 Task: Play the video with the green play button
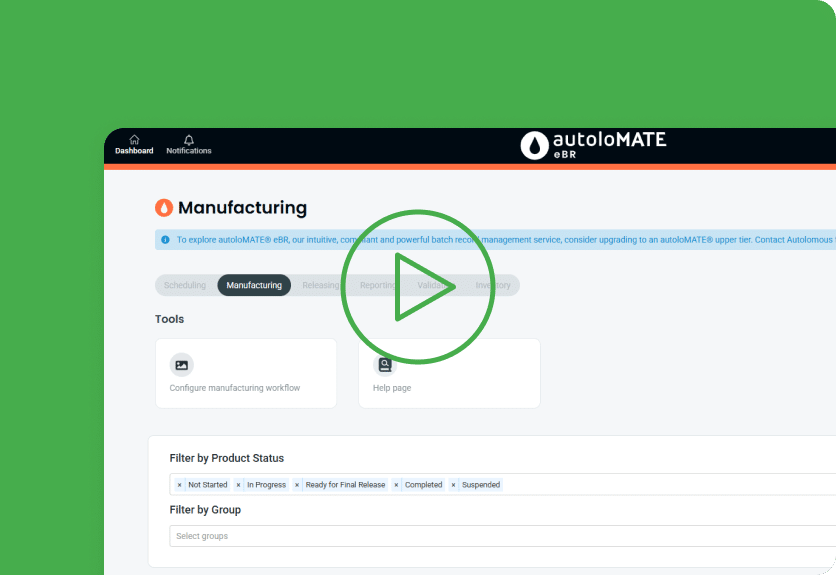[418, 287]
